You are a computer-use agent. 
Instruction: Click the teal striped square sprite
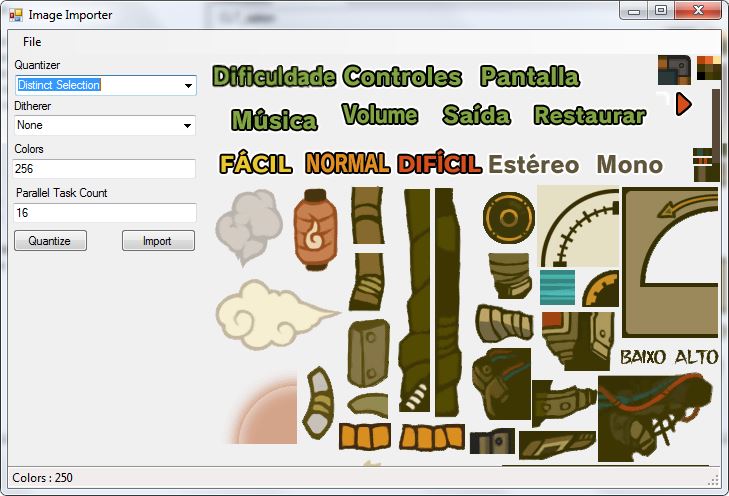pos(557,287)
